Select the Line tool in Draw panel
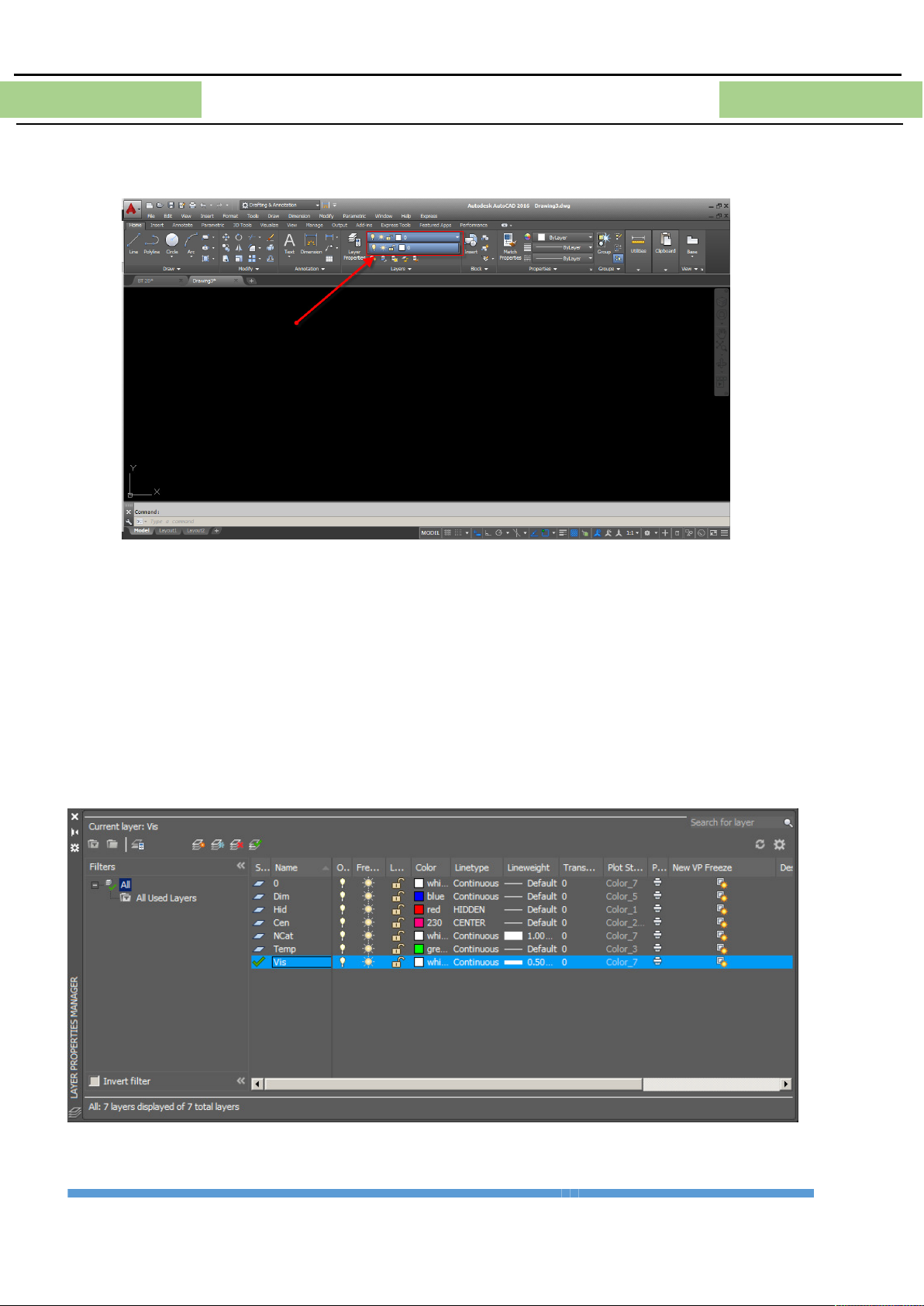This screenshot has width=924, height=1306. (133, 242)
